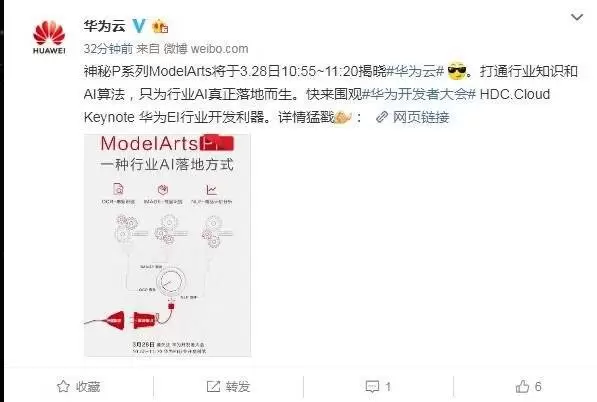The height and width of the screenshot is (402, 597).
Task: Open the 华为云 account name link
Action: point(104,26)
